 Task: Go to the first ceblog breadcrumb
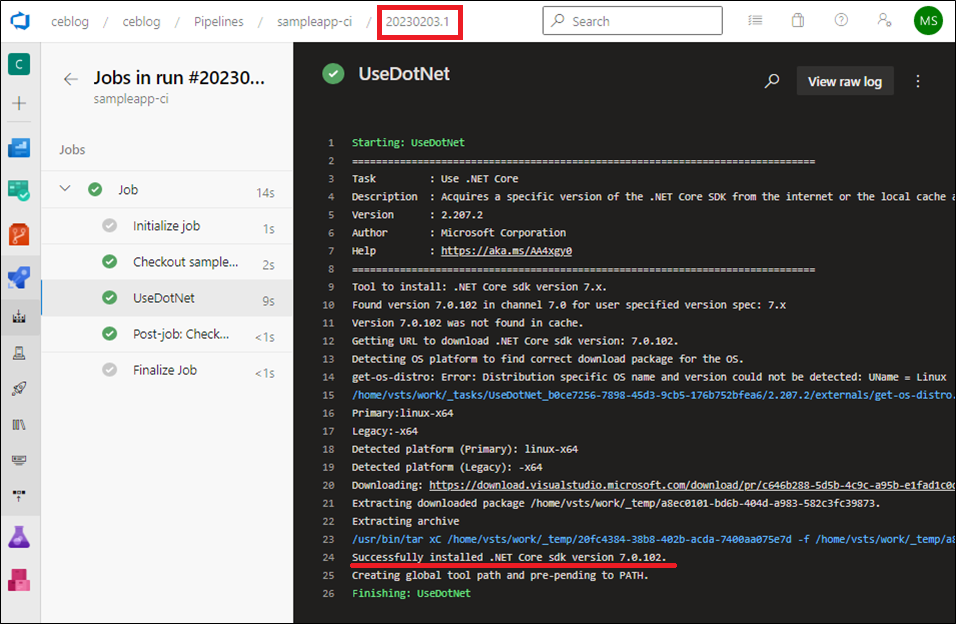tap(70, 21)
